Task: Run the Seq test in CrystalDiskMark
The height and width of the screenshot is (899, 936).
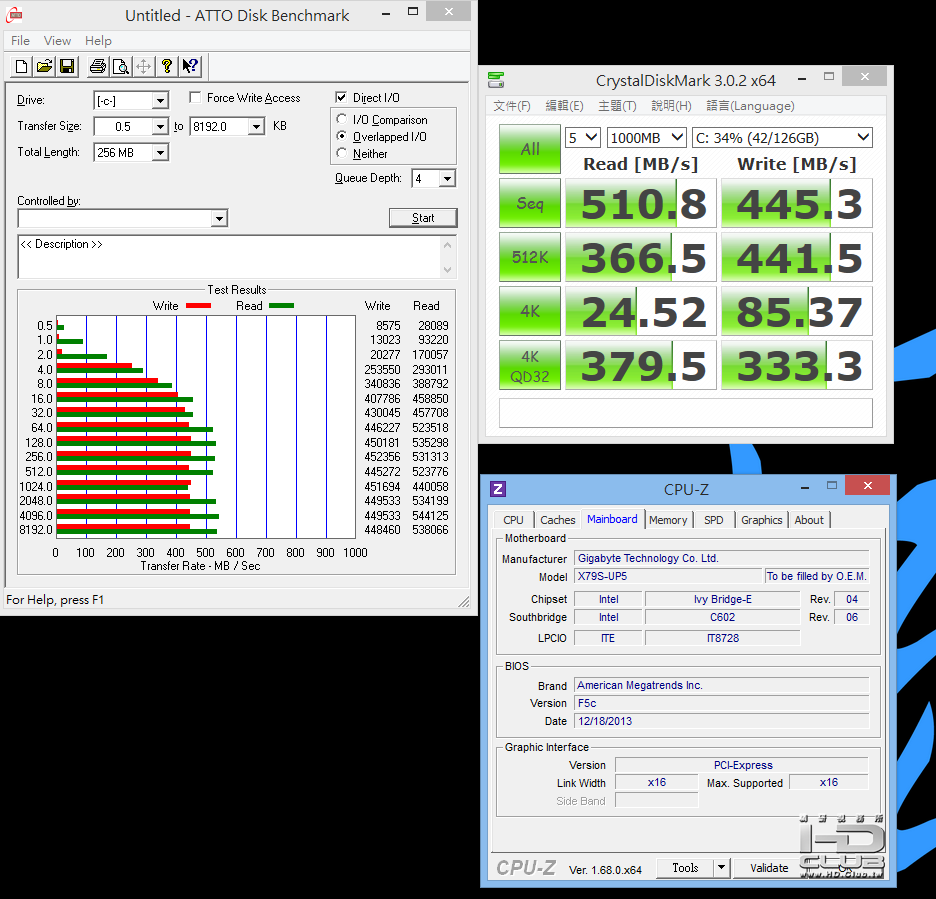Action: (x=529, y=203)
